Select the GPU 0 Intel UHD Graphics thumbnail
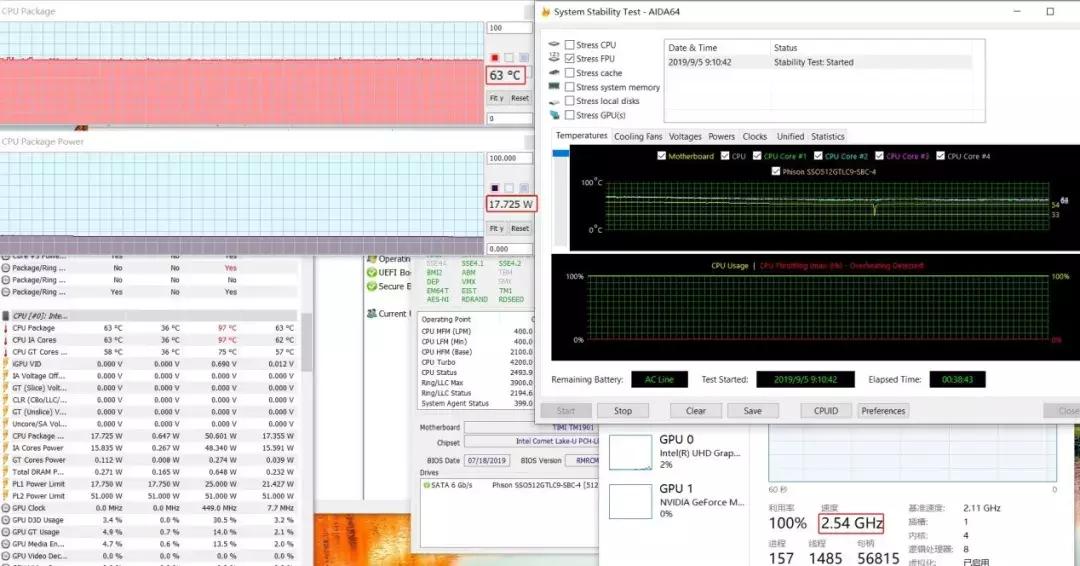Screen dimensions: 1080x566 [x=630, y=452]
